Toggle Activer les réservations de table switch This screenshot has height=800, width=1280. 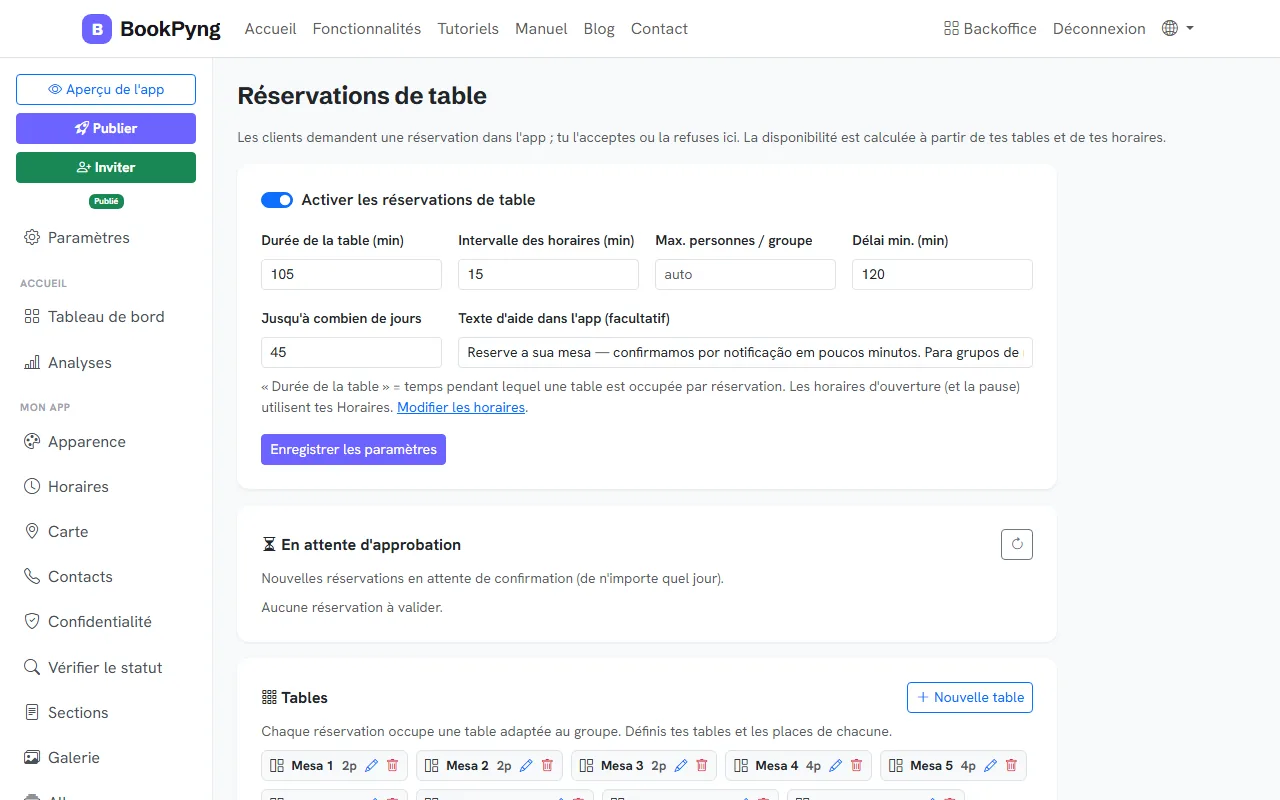tap(277, 200)
